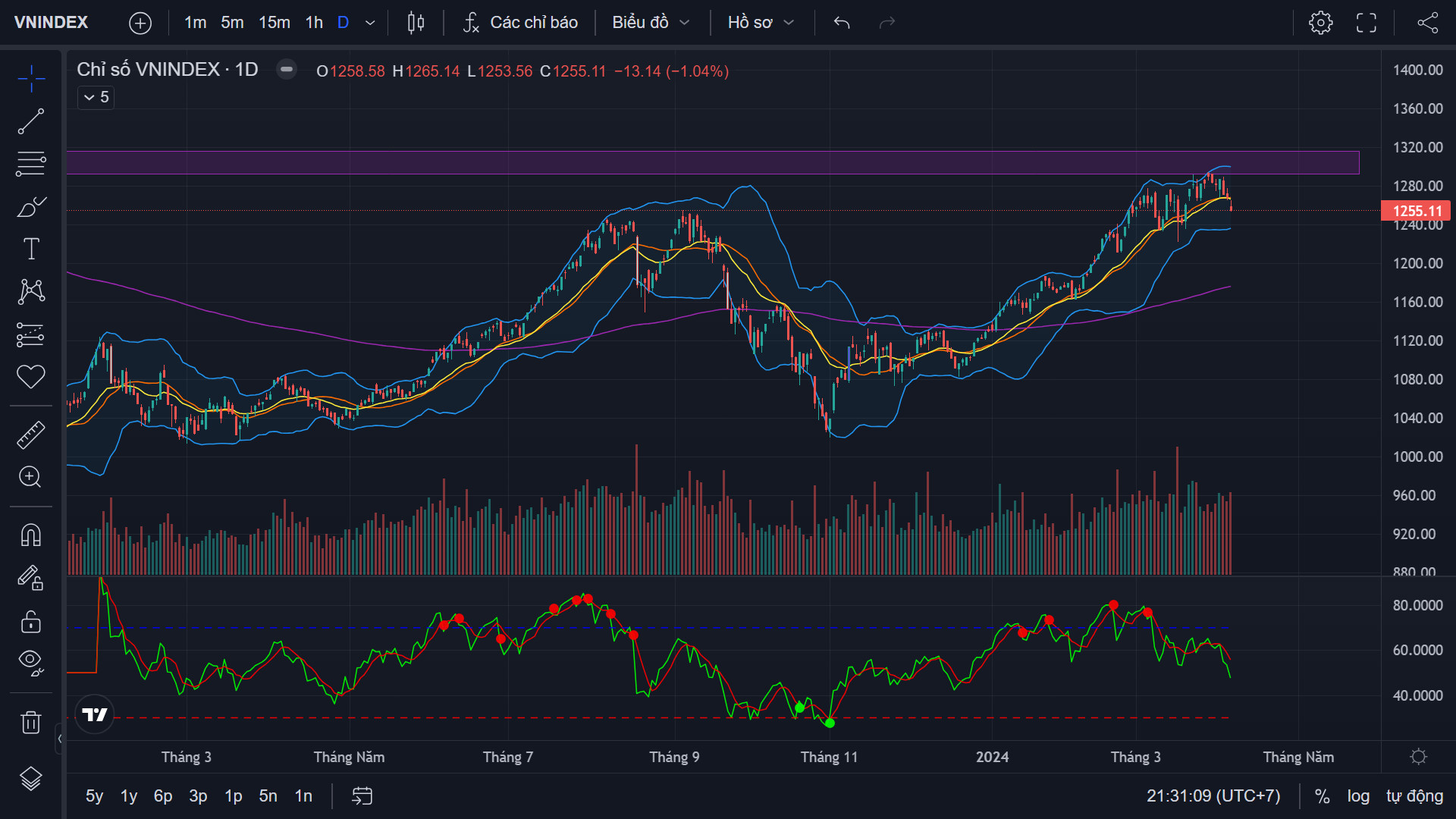Select the trend line drawing tool

pos(31,121)
